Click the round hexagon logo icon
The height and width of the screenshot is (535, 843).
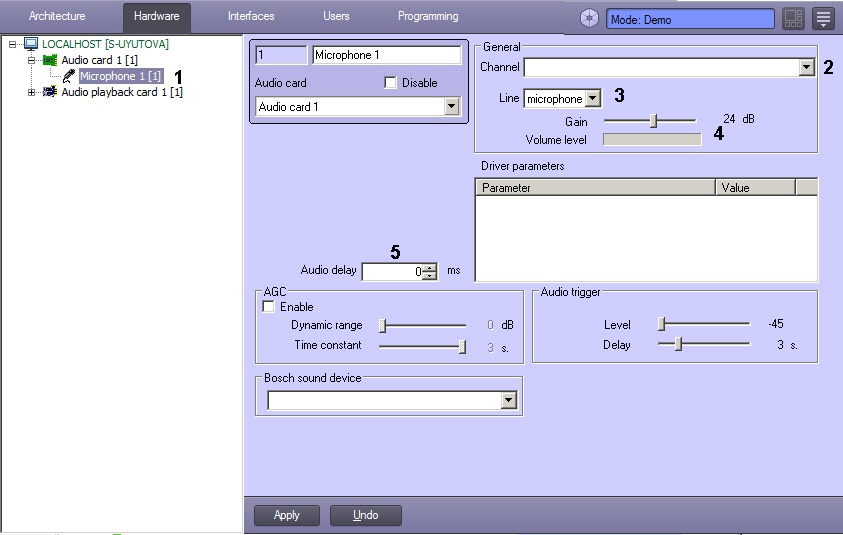coord(589,19)
